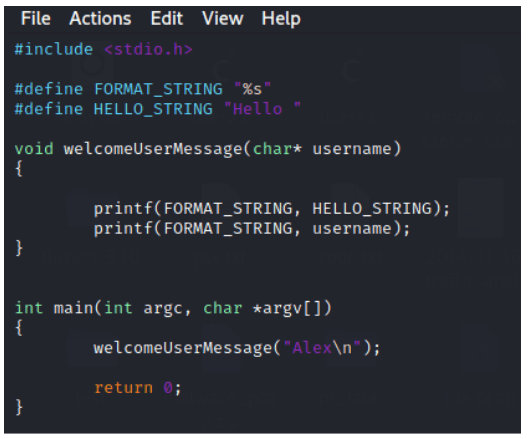
Task: Click the FORMAT_STRING define name
Action: coord(158,90)
